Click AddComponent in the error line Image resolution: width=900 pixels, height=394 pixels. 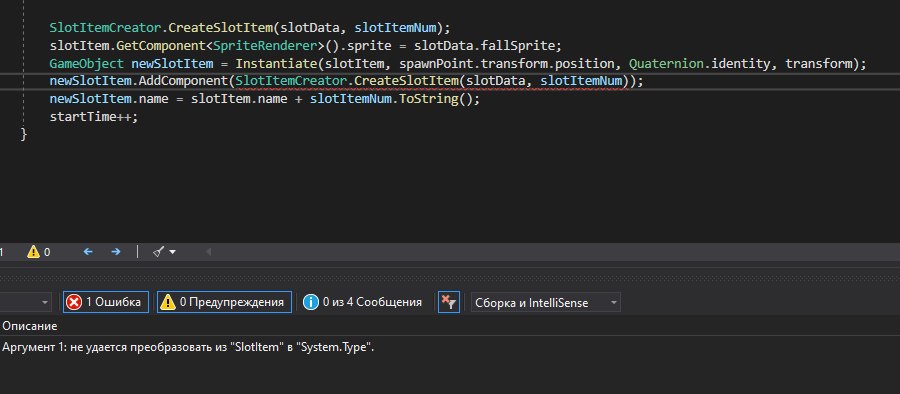point(184,81)
